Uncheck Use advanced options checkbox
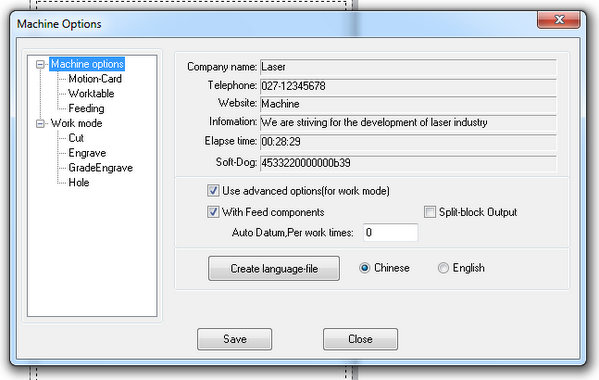Image resolution: width=599 pixels, height=380 pixels. point(213,191)
